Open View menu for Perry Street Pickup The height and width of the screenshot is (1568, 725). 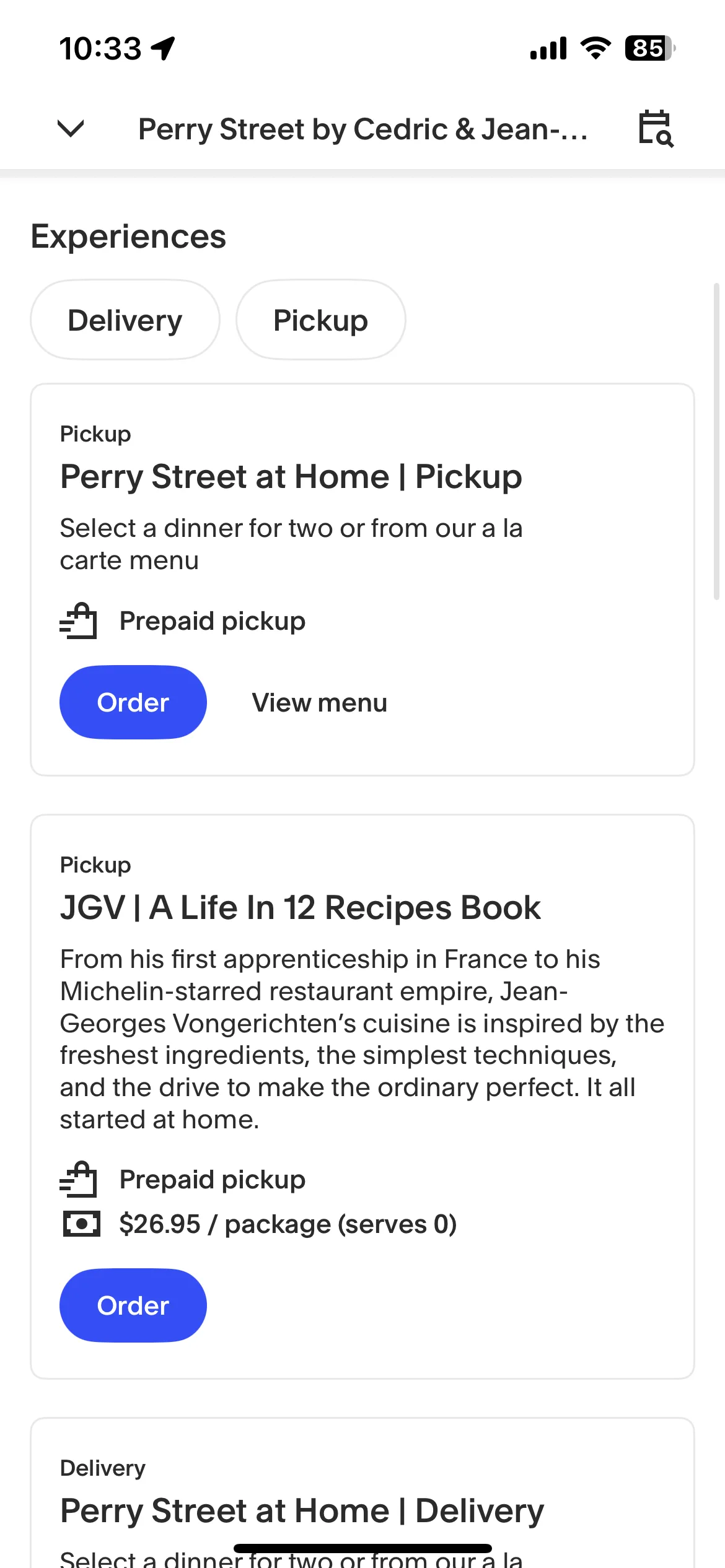320,703
